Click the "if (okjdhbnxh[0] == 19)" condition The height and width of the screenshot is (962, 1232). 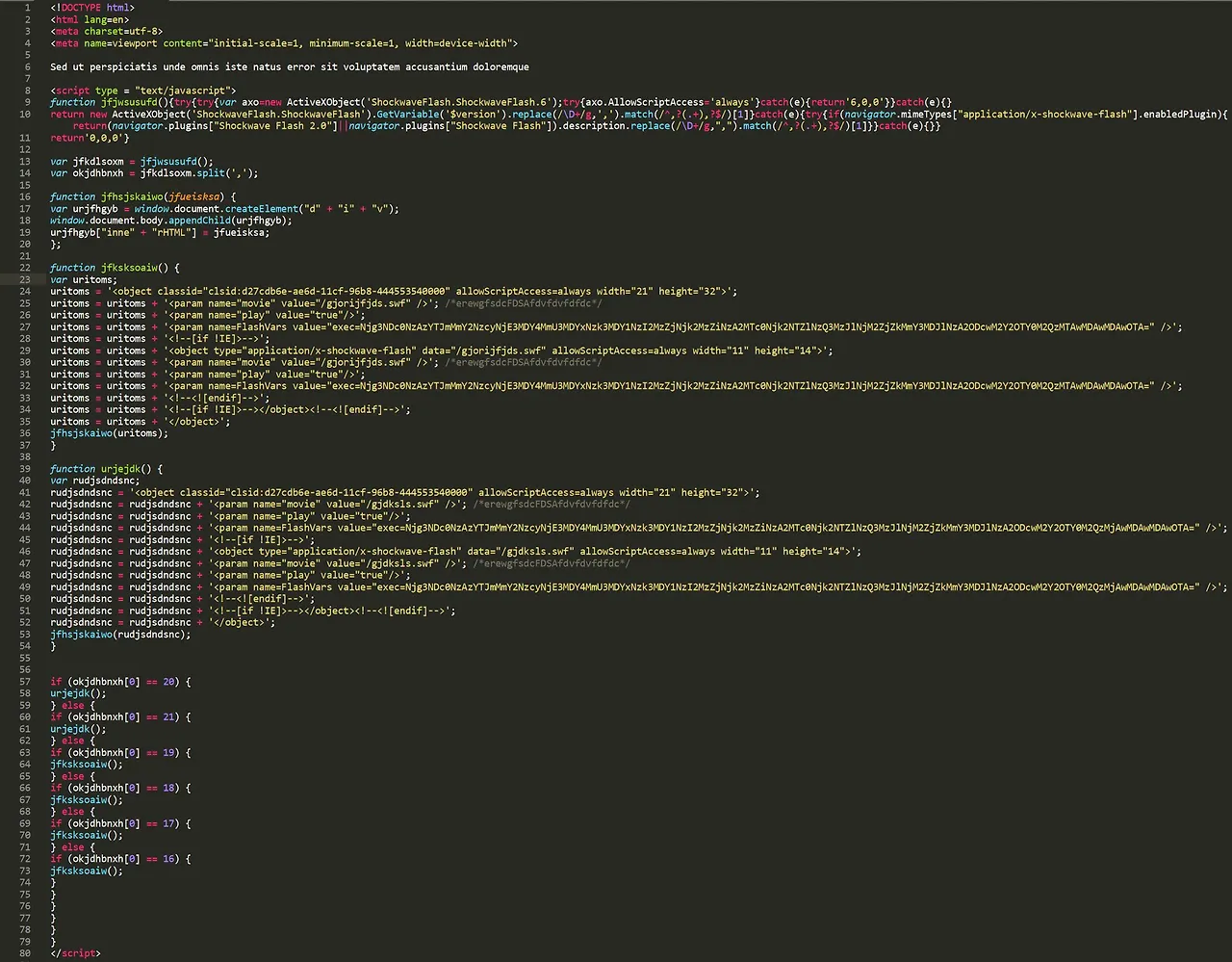click(120, 753)
